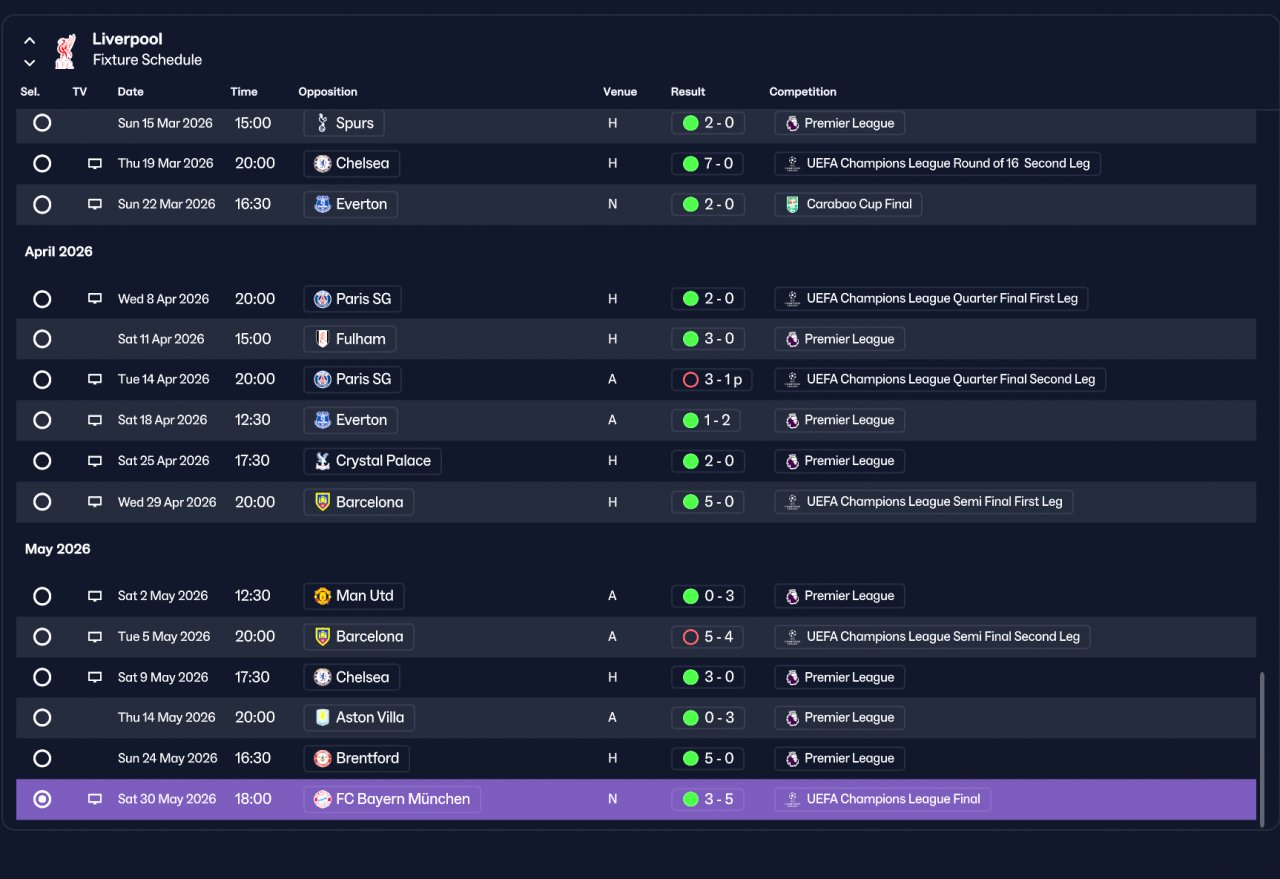Open the Brentford opposition team button

356,758
